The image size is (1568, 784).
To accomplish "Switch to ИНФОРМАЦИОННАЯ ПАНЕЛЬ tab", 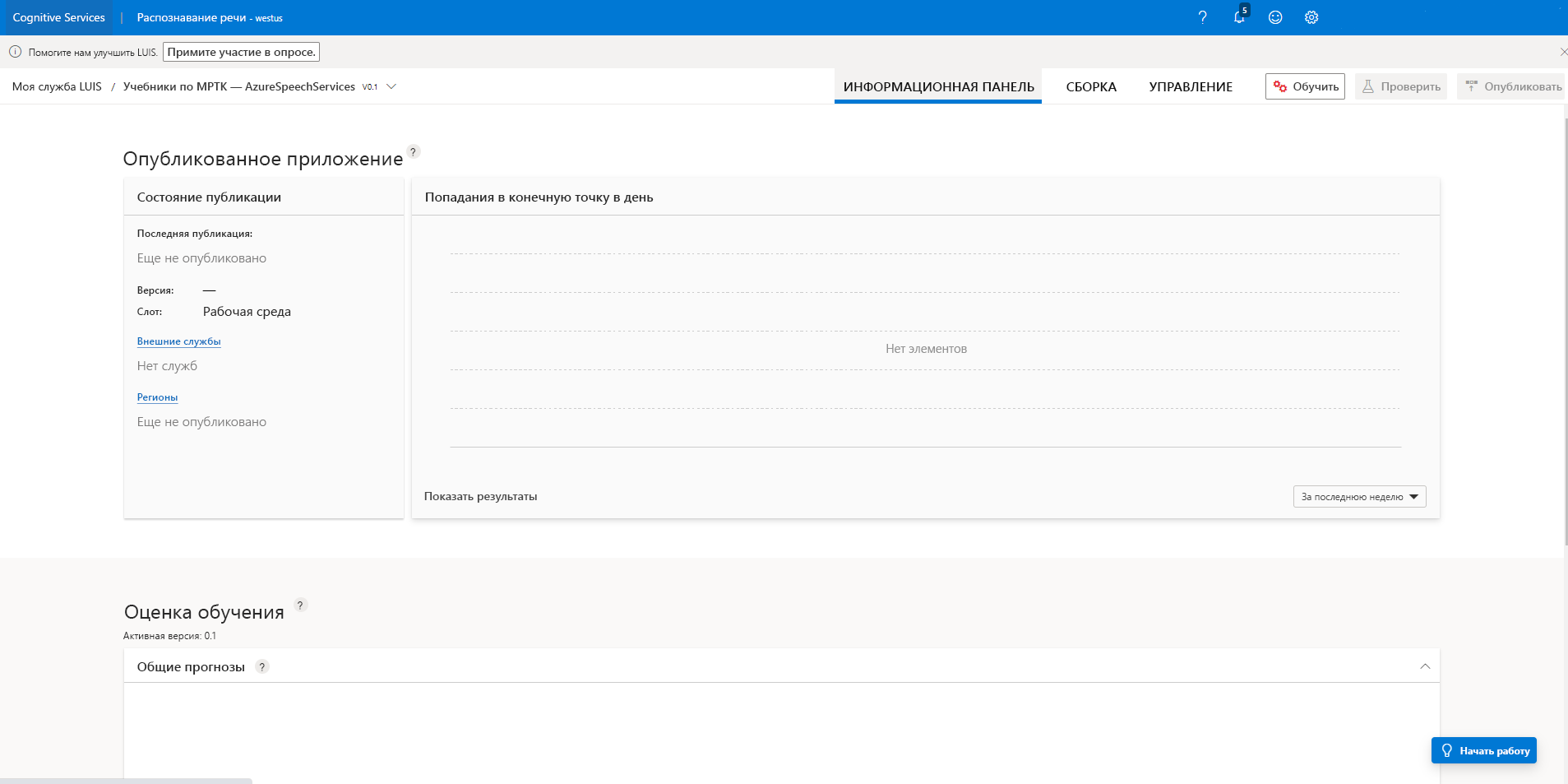I will point(938,86).
